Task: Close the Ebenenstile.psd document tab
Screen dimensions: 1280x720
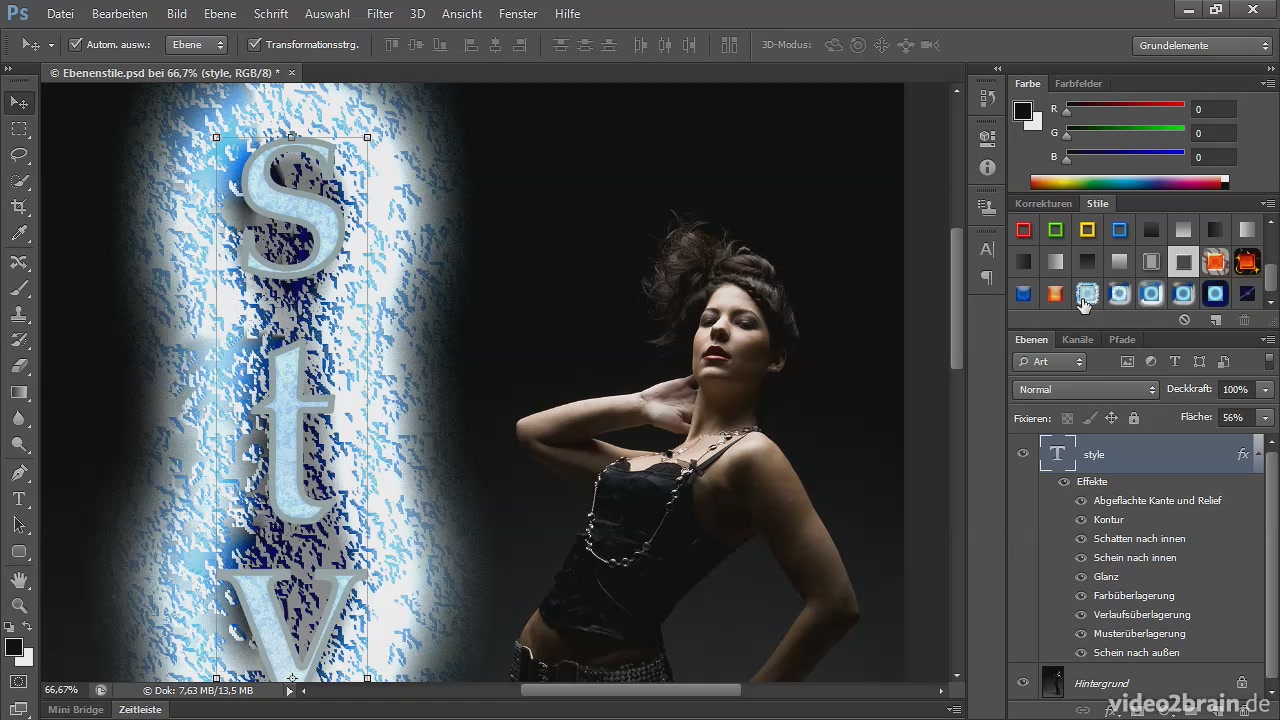Action: (x=292, y=73)
